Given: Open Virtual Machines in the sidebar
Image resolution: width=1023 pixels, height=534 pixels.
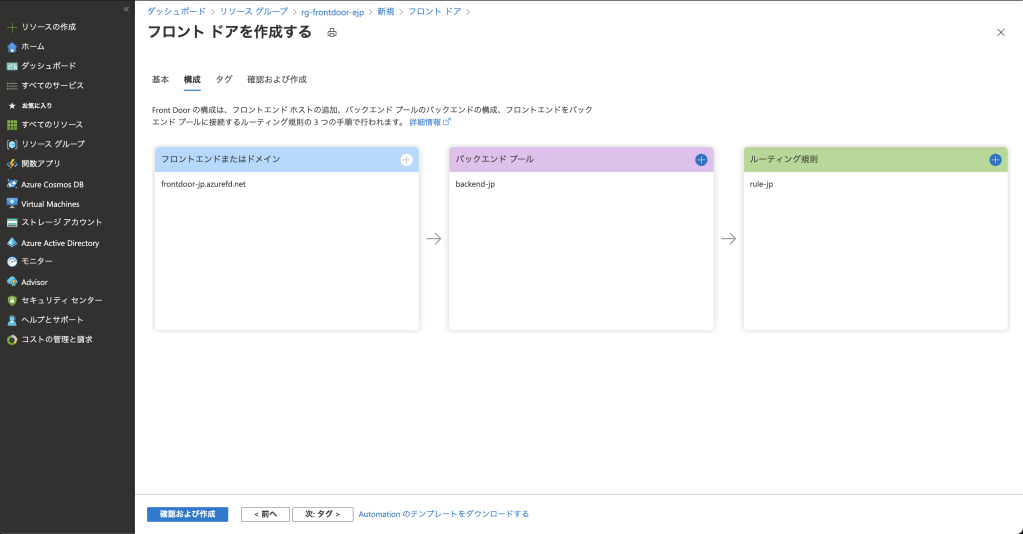Looking at the screenshot, I should coord(50,204).
